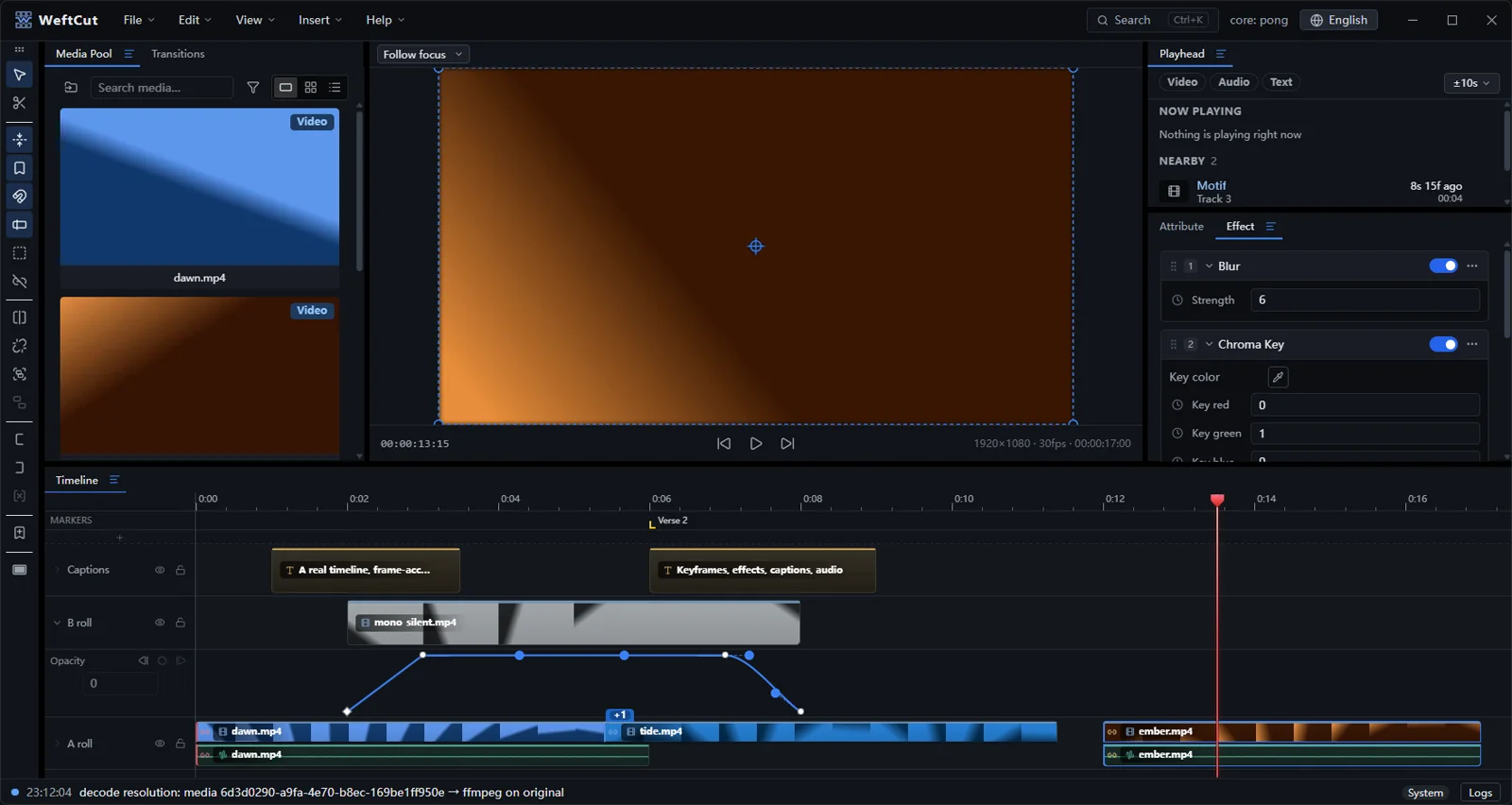This screenshot has height=805, width=1512.
Task: Open the Search box in title bar
Action: [1153, 20]
